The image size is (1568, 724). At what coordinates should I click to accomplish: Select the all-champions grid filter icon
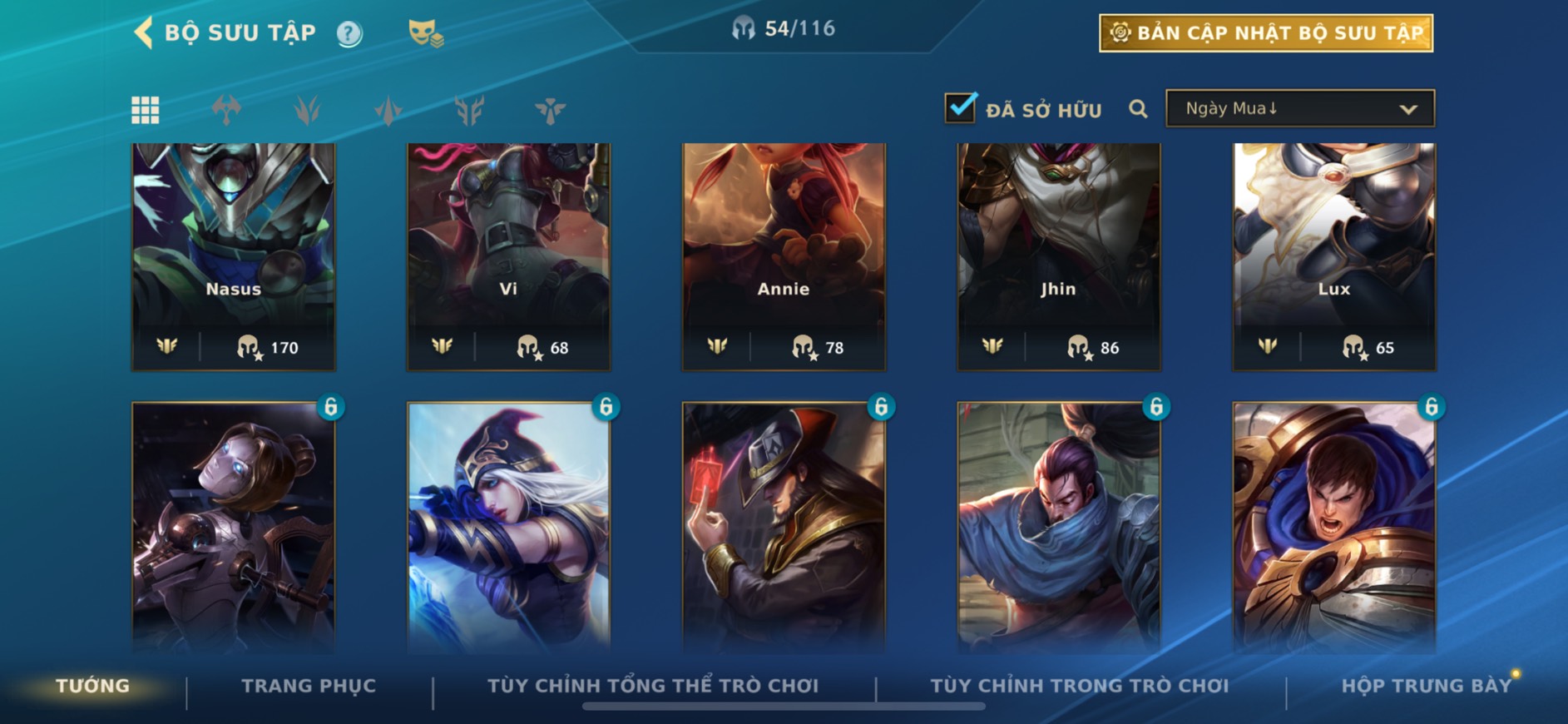(x=146, y=110)
